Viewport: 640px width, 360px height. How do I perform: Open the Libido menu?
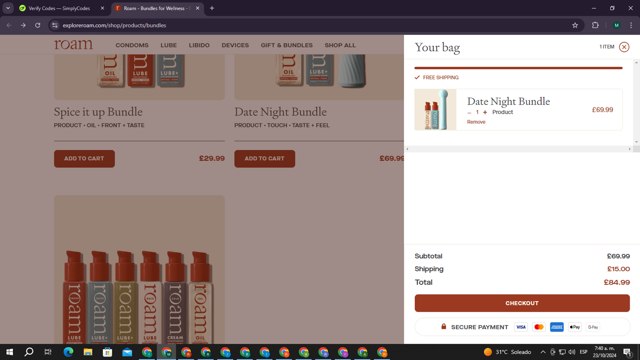click(199, 45)
